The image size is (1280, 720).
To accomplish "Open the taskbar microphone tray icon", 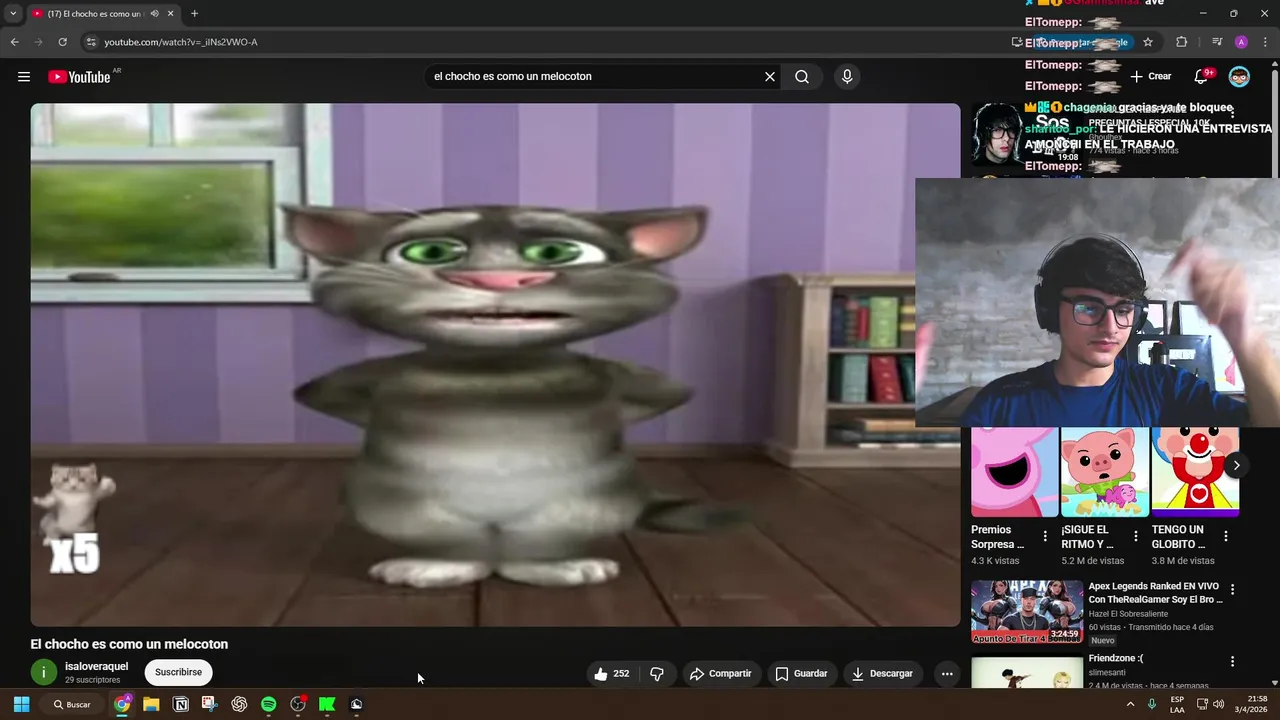I will click(x=1152, y=704).
